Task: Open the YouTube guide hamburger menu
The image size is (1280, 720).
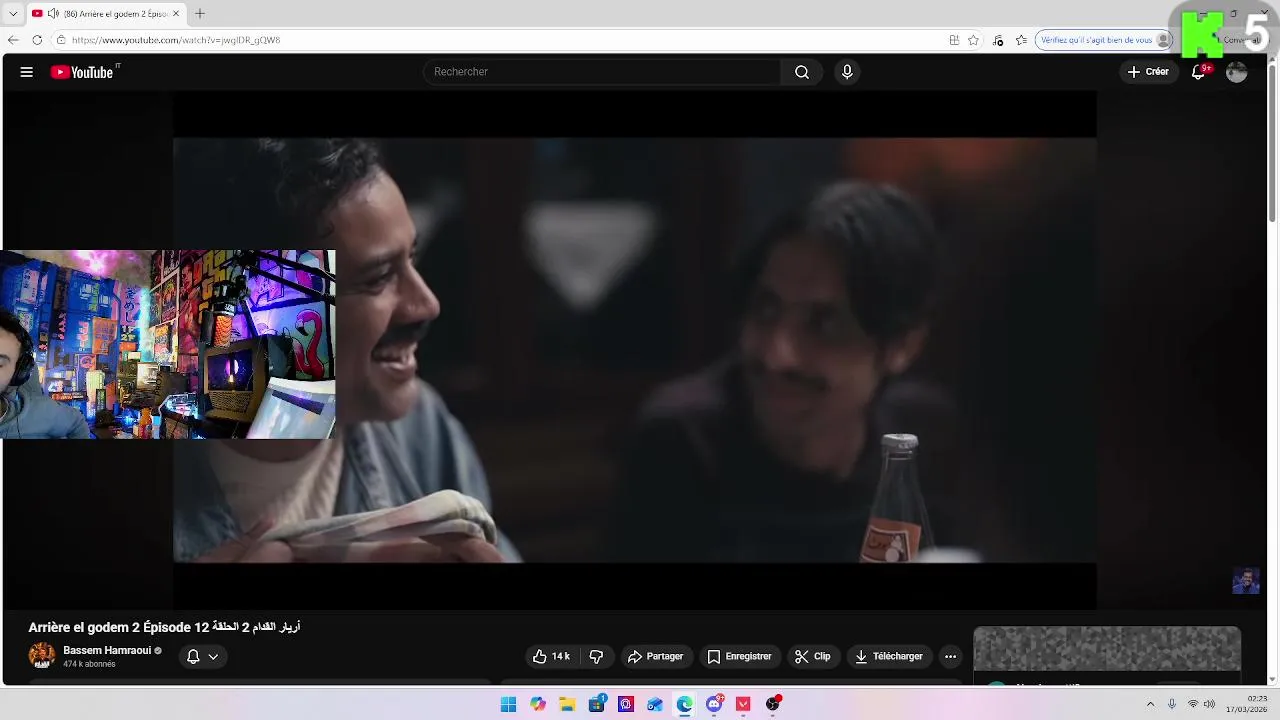Action: (x=27, y=72)
